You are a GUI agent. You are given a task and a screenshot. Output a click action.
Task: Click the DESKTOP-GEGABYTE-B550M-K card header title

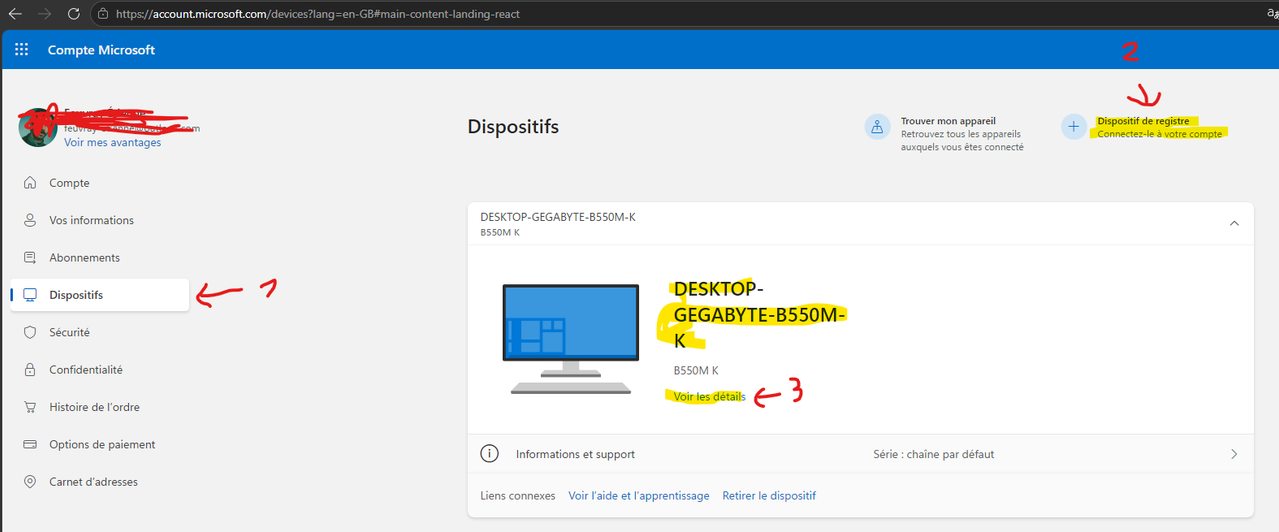tap(558, 217)
